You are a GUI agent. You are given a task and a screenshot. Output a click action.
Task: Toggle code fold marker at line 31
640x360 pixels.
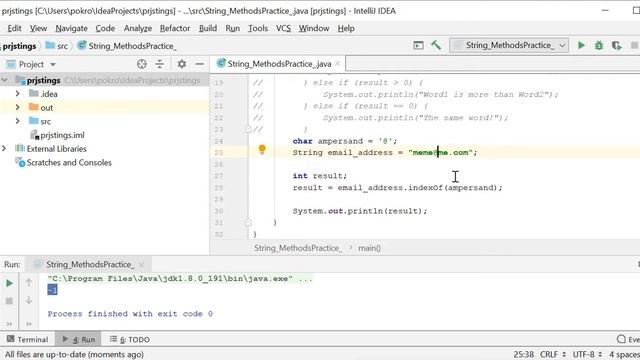(x=248, y=222)
